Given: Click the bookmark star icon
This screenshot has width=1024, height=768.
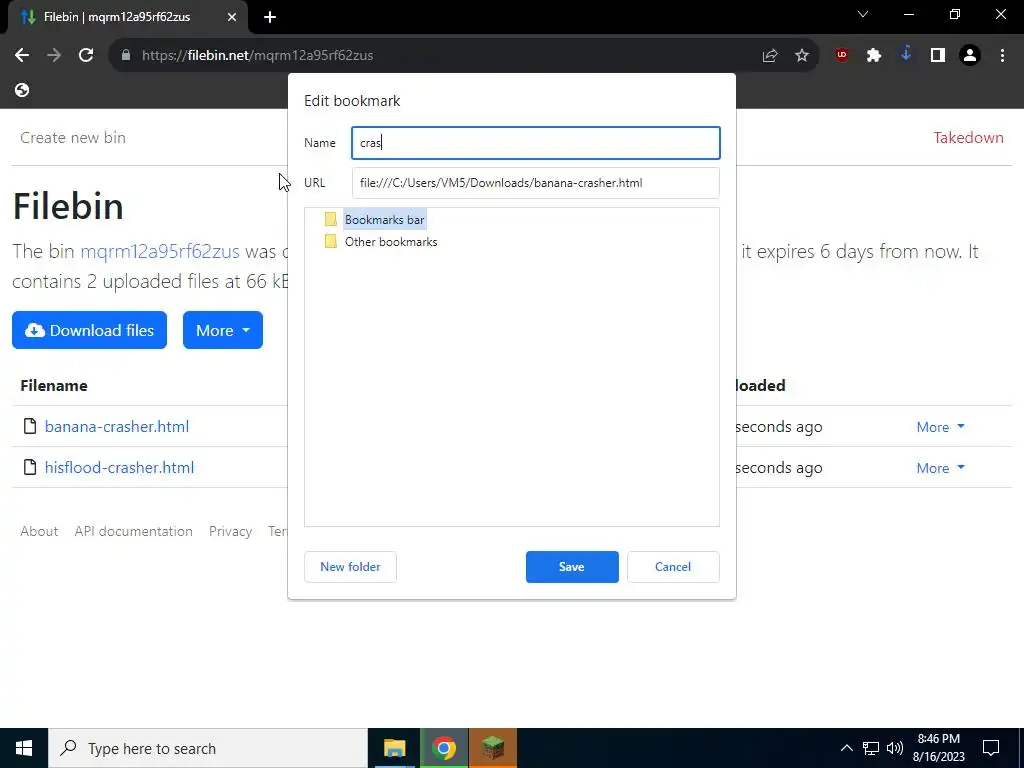Looking at the screenshot, I should [x=802, y=56].
